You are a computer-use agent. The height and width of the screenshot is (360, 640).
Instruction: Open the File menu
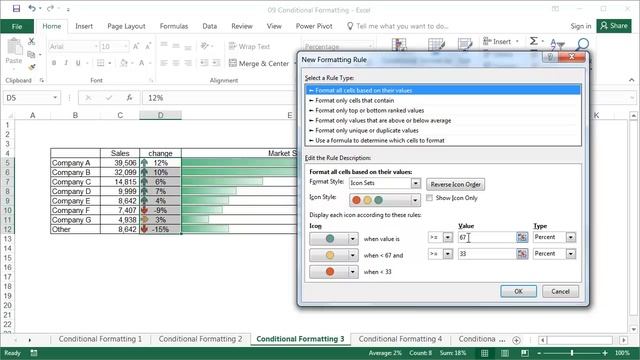(x=17, y=26)
